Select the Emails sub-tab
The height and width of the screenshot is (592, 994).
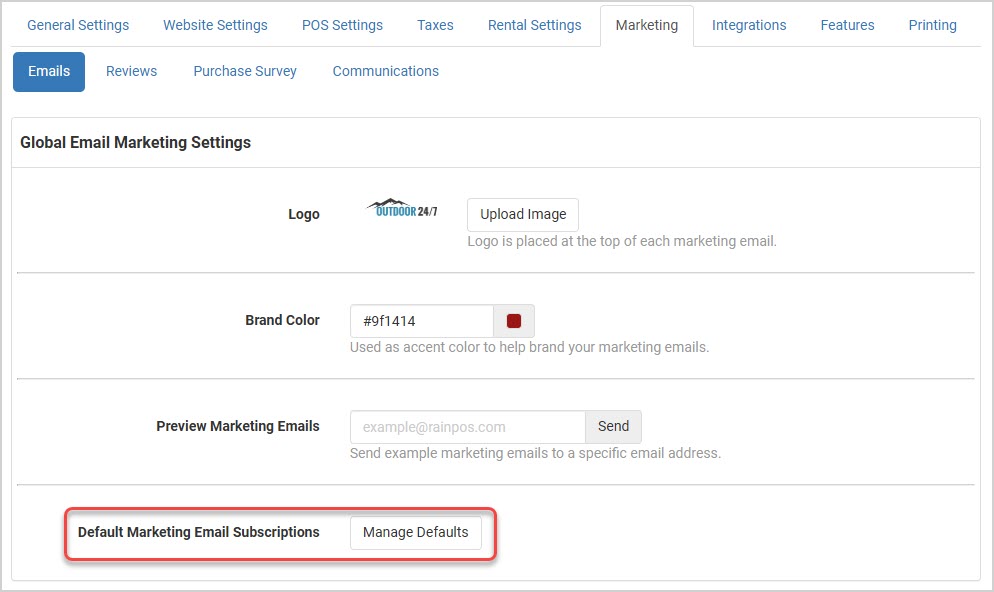(x=49, y=72)
